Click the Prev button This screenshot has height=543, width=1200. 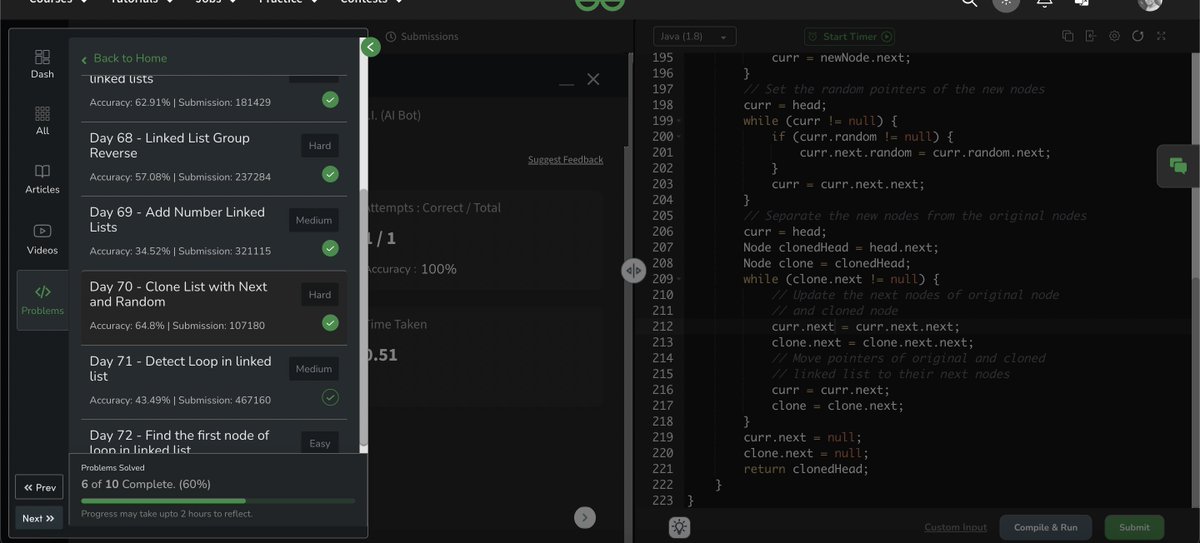(x=40, y=487)
